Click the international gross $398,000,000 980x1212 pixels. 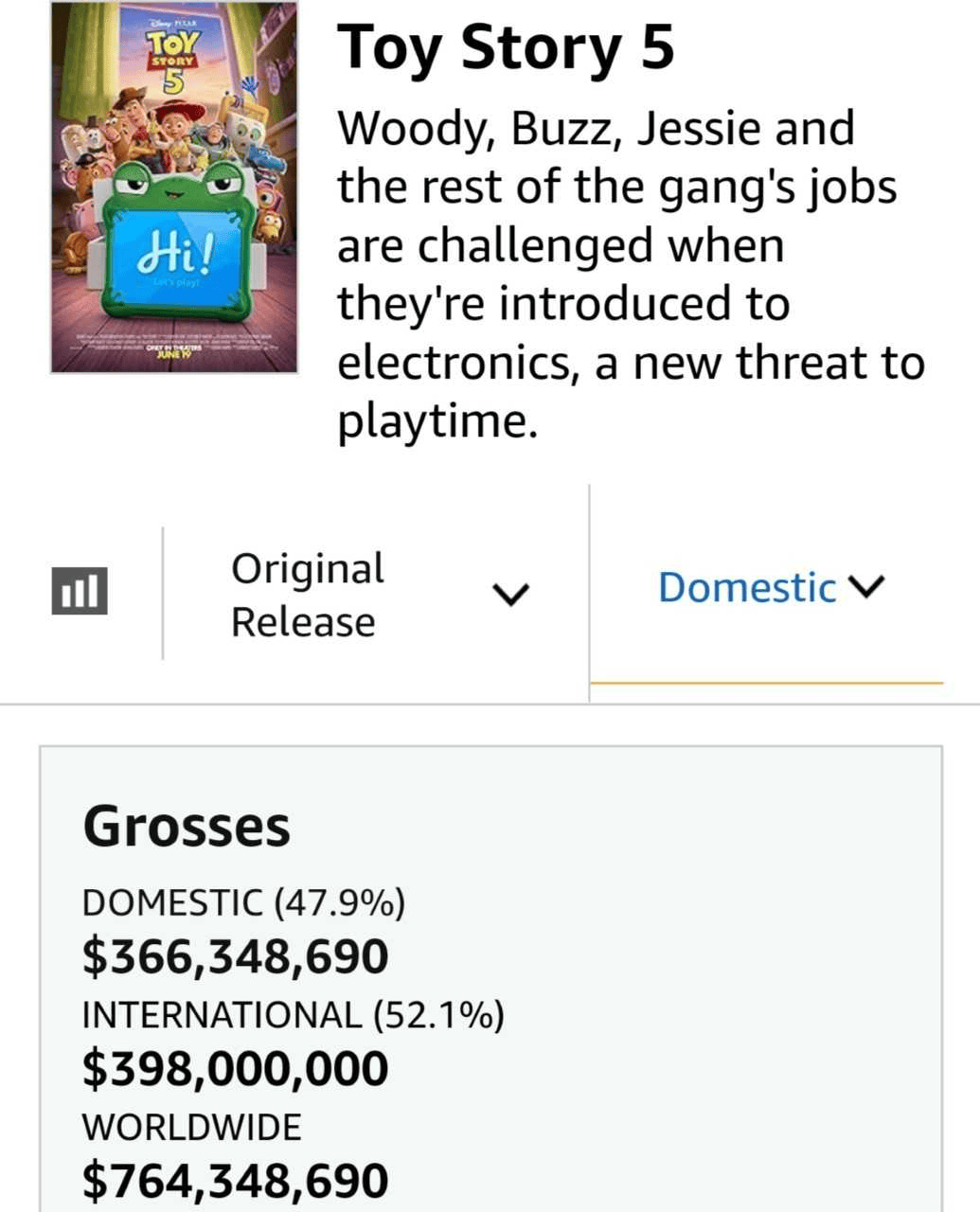point(236,1068)
